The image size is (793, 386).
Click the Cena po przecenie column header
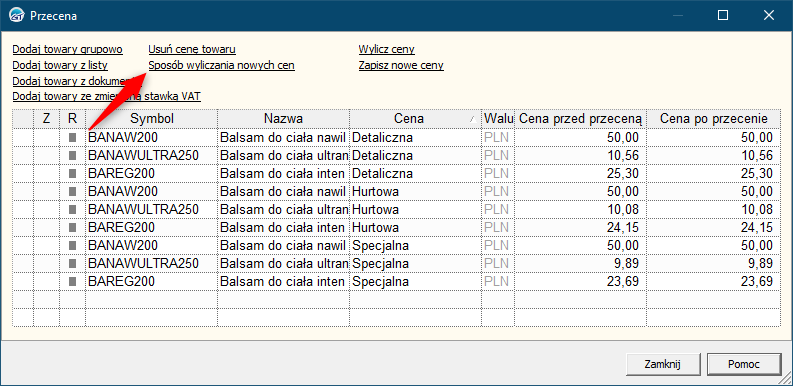pos(714,118)
